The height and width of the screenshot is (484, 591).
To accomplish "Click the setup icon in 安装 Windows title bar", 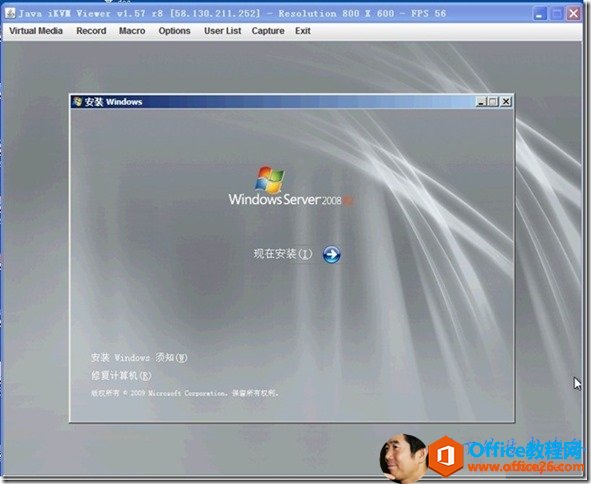I will (x=78, y=101).
